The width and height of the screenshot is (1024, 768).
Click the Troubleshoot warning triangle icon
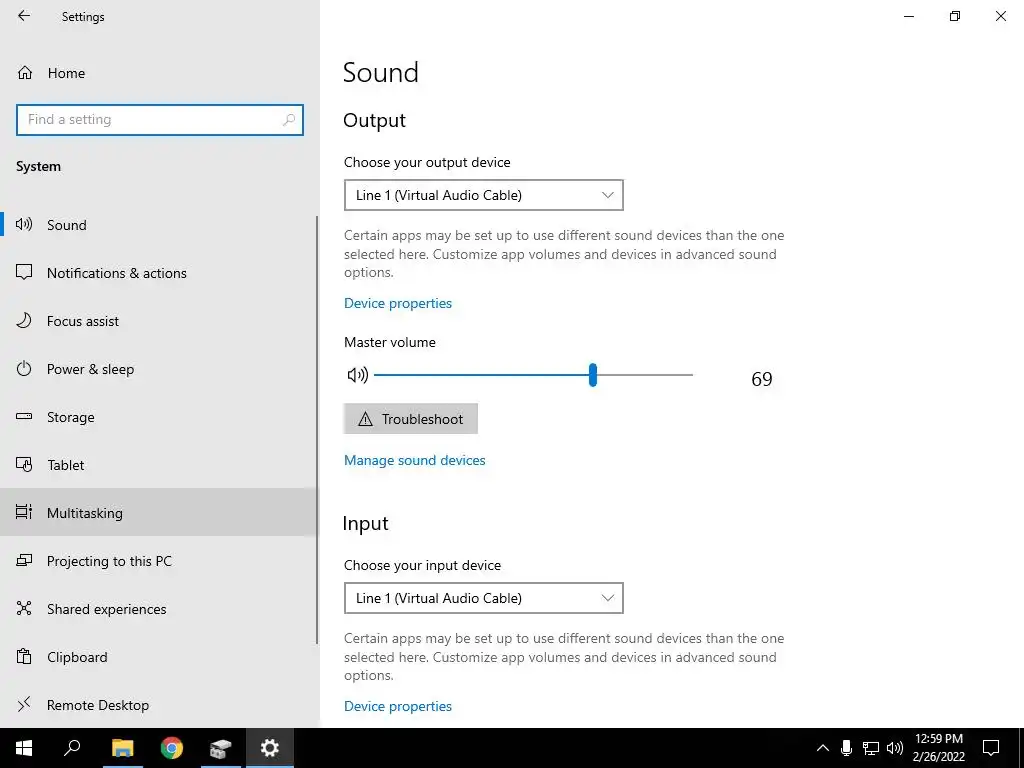pyautogui.click(x=366, y=419)
